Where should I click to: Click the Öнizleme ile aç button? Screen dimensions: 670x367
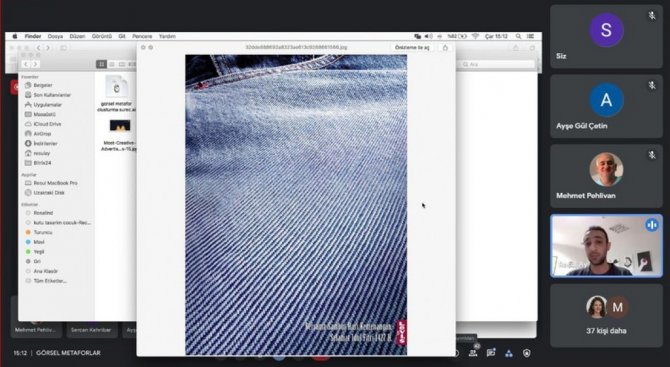tap(412, 47)
